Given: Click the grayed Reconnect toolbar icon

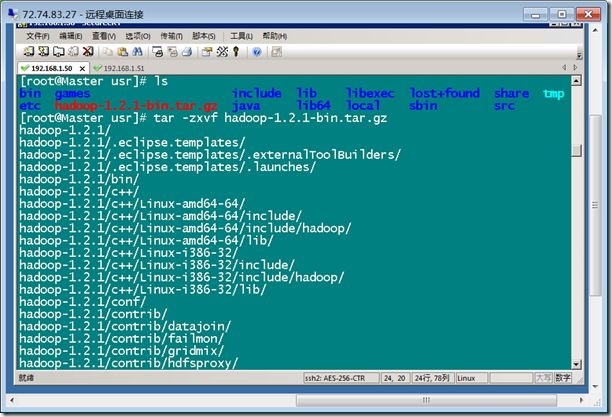Looking at the screenshot, I should pos(73,52).
